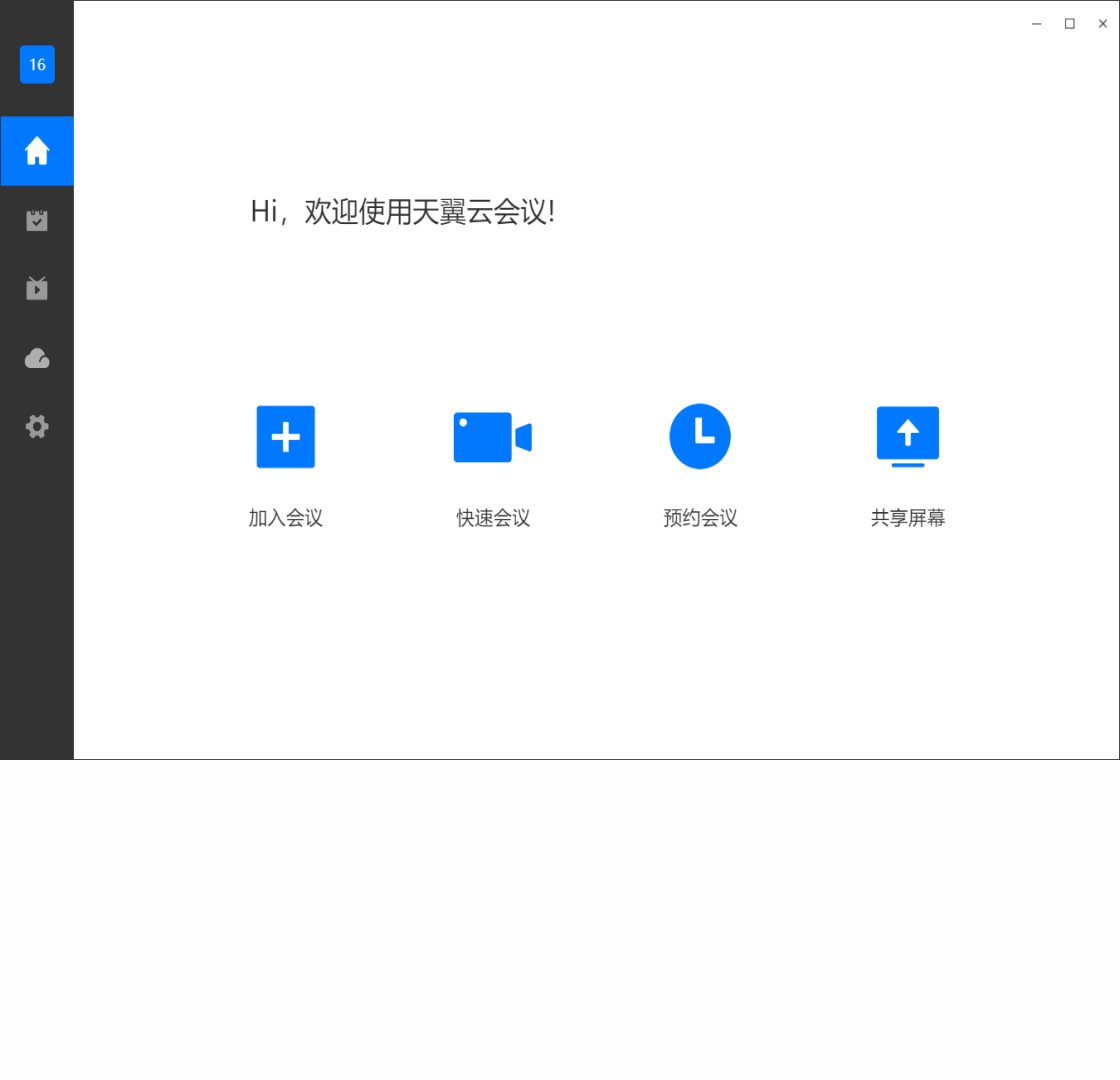Click the blue plus Join Meeting icon
1120x1080 pixels.
[x=286, y=436]
